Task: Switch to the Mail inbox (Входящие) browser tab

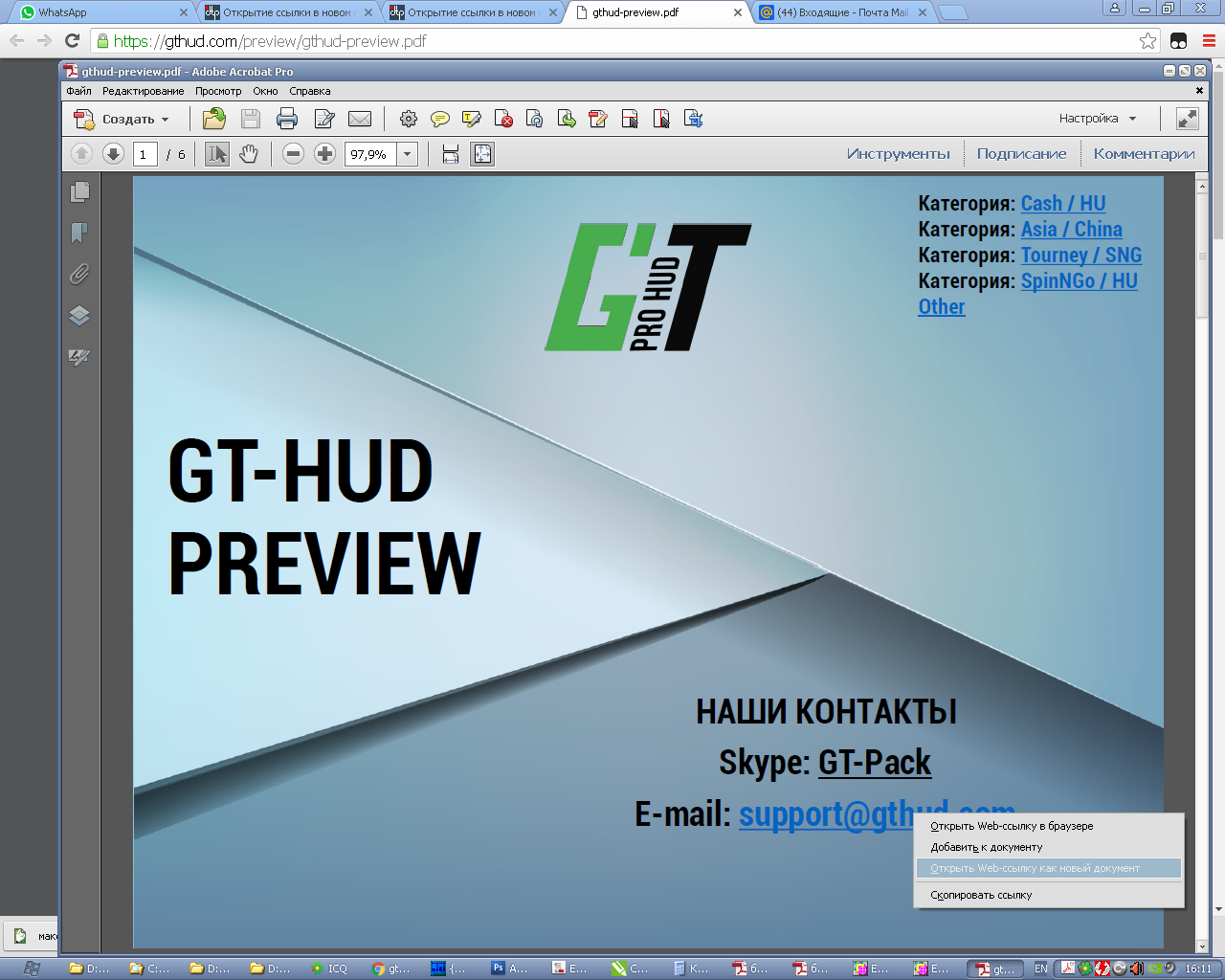Action: pyautogui.click(x=842, y=12)
